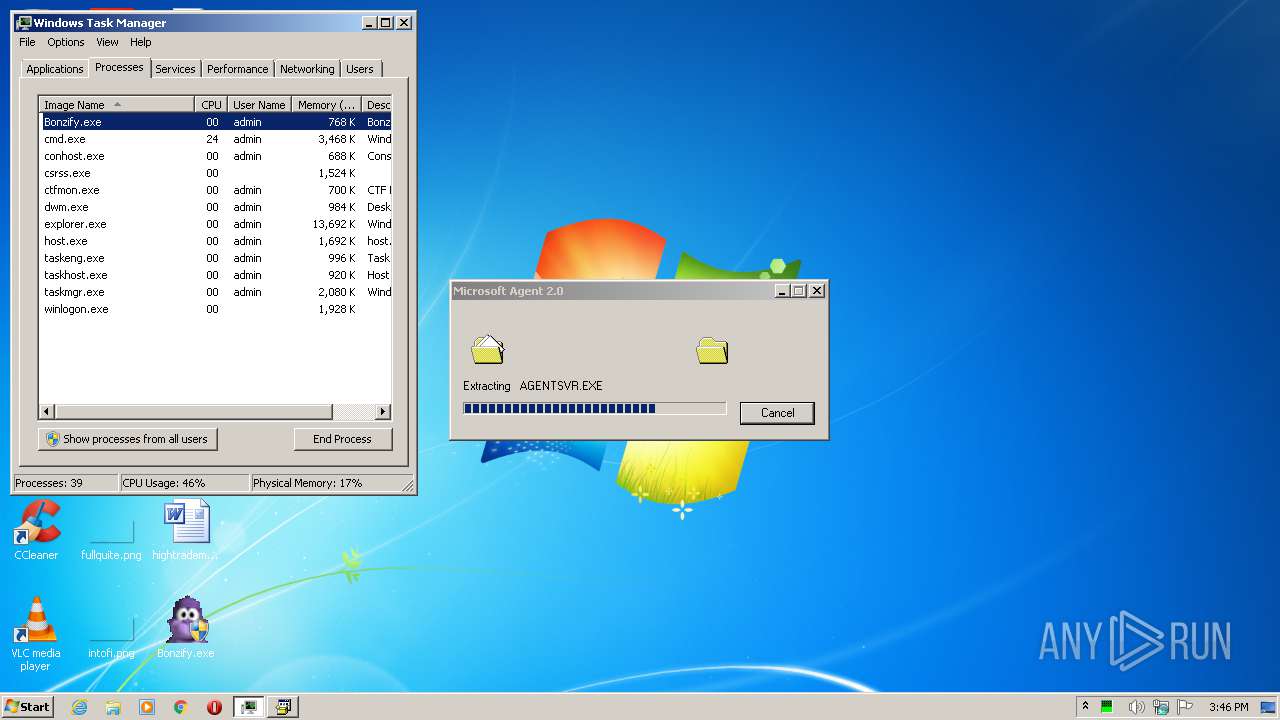This screenshot has height=720, width=1280.
Task: Select the Word document desktop icon
Action: click(x=186, y=531)
